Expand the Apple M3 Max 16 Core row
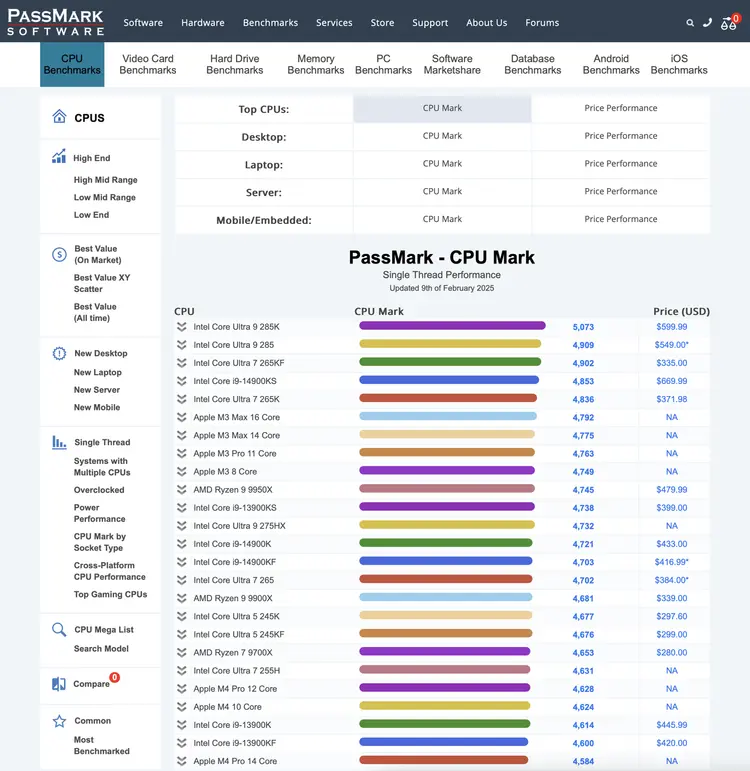The image size is (750, 771). pyautogui.click(x=182, y=417)
